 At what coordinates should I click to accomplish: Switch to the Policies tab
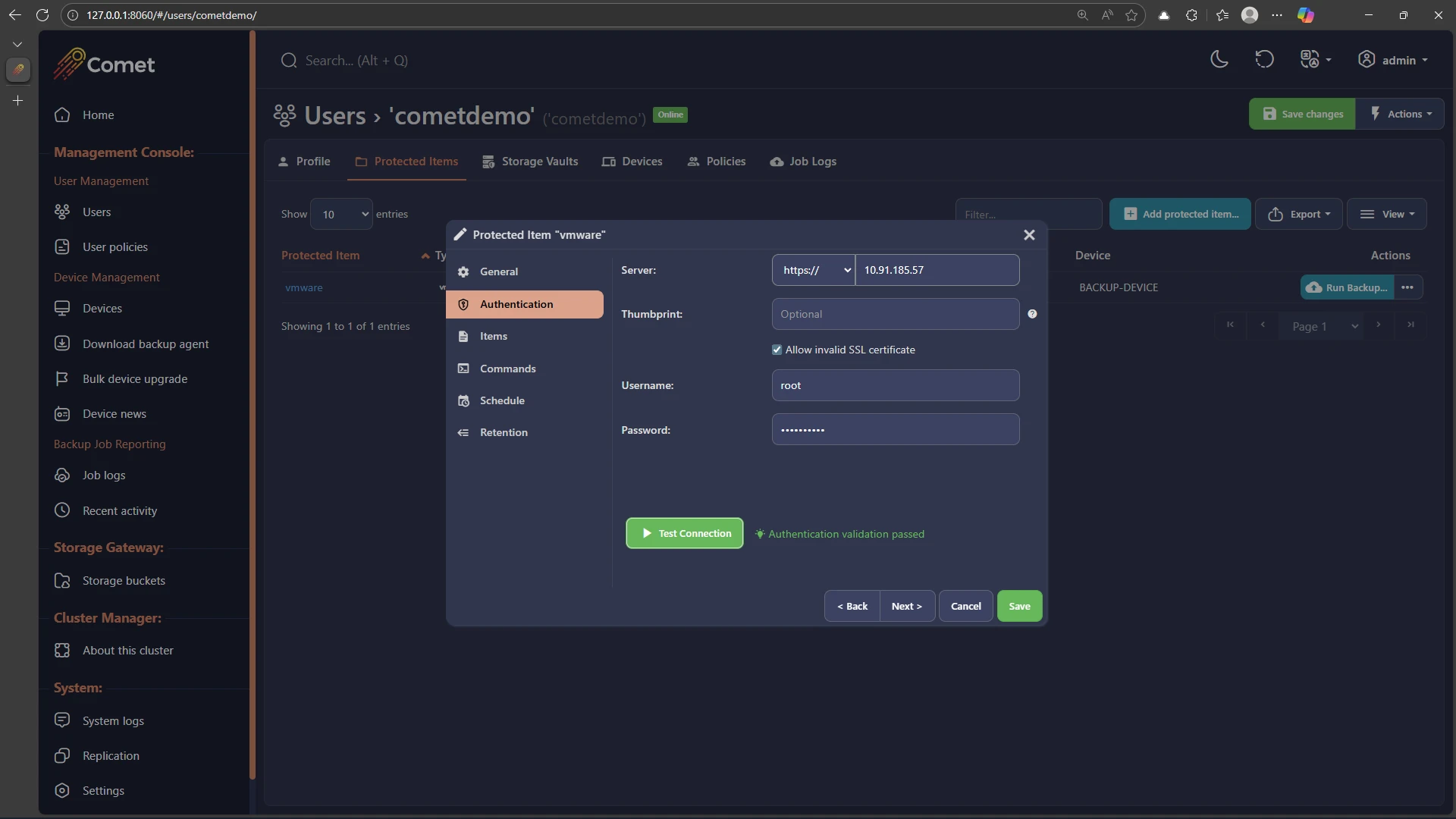[717, 162]
